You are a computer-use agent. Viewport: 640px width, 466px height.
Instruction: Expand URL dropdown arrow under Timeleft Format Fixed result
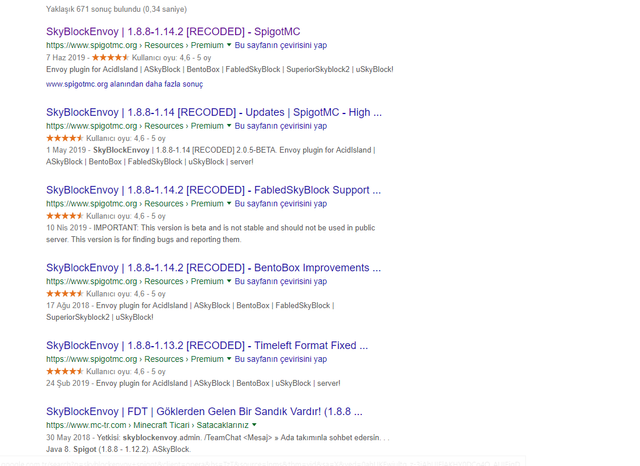(x=229, y=359)
